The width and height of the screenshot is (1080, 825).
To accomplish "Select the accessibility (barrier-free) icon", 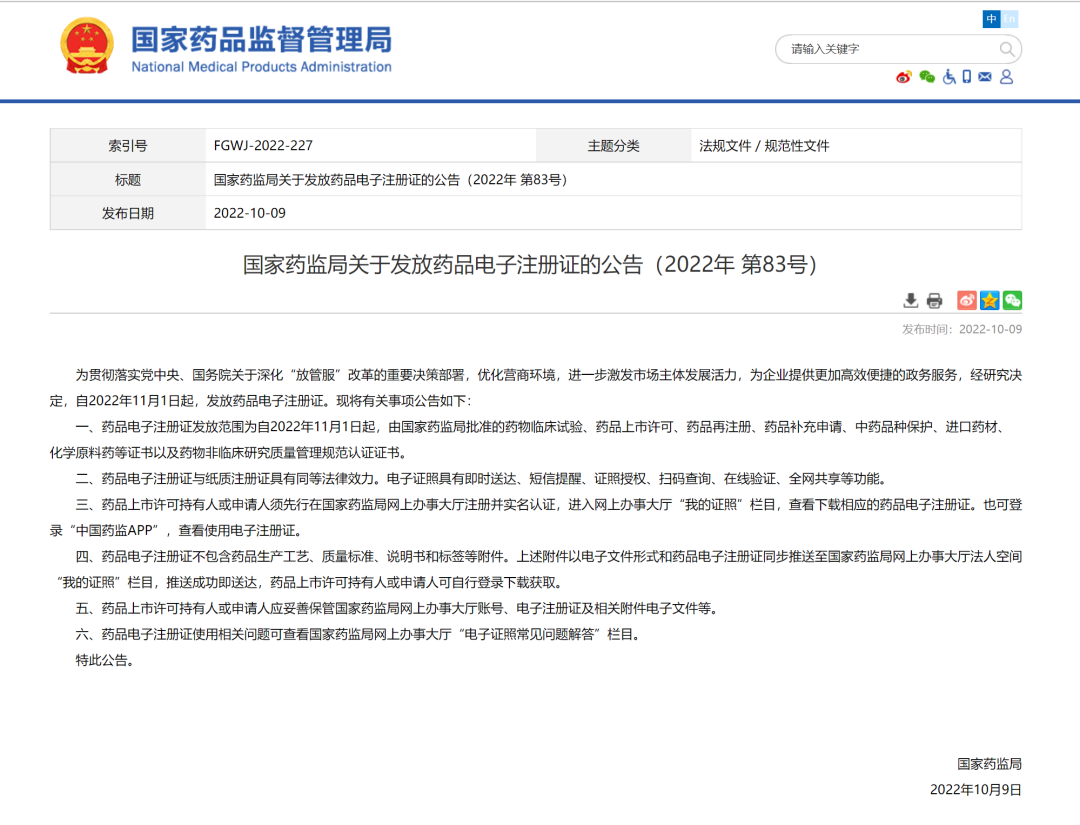I will [x=948, y=77].
